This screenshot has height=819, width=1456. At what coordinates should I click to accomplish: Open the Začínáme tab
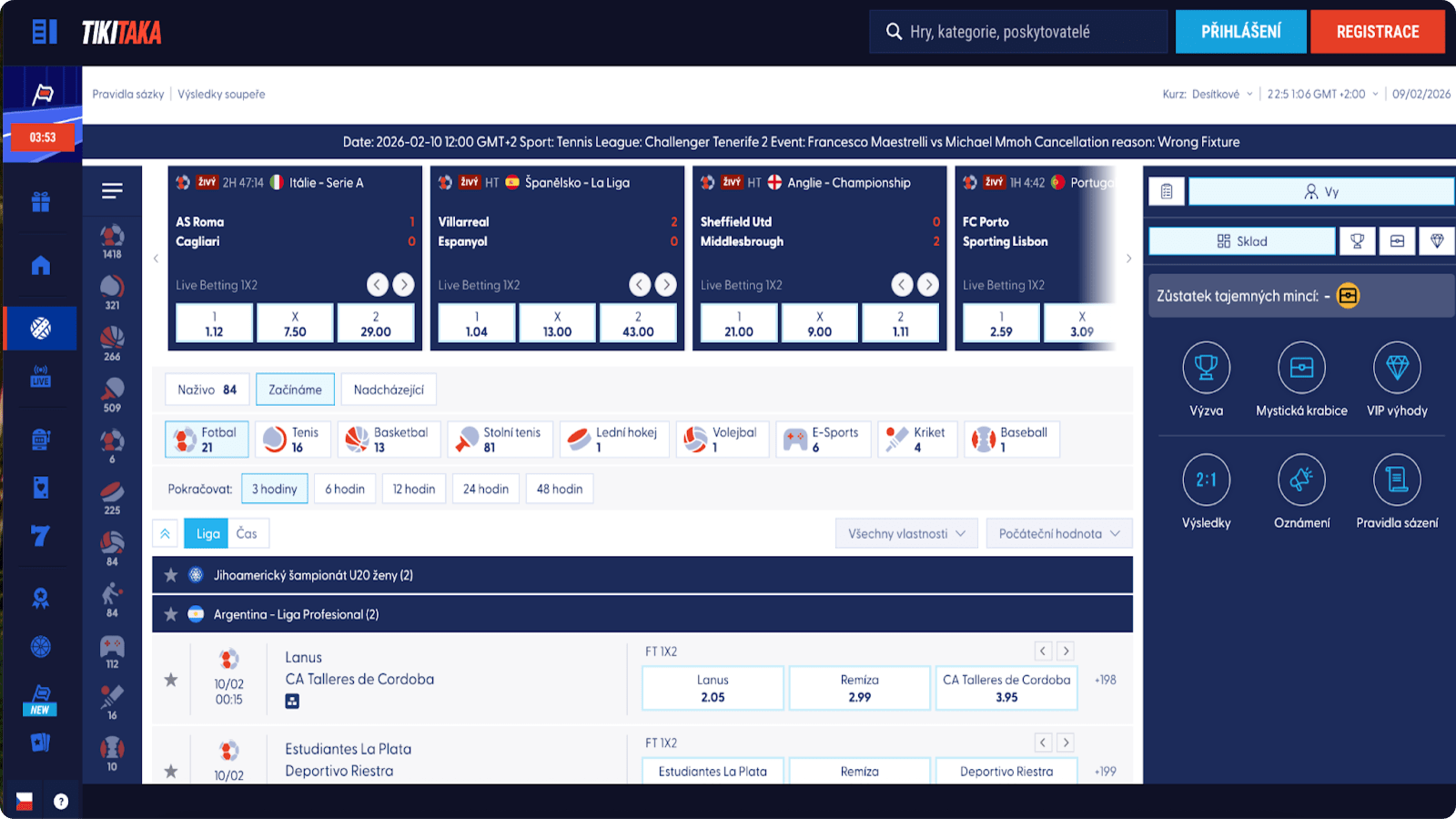(295, 389)
